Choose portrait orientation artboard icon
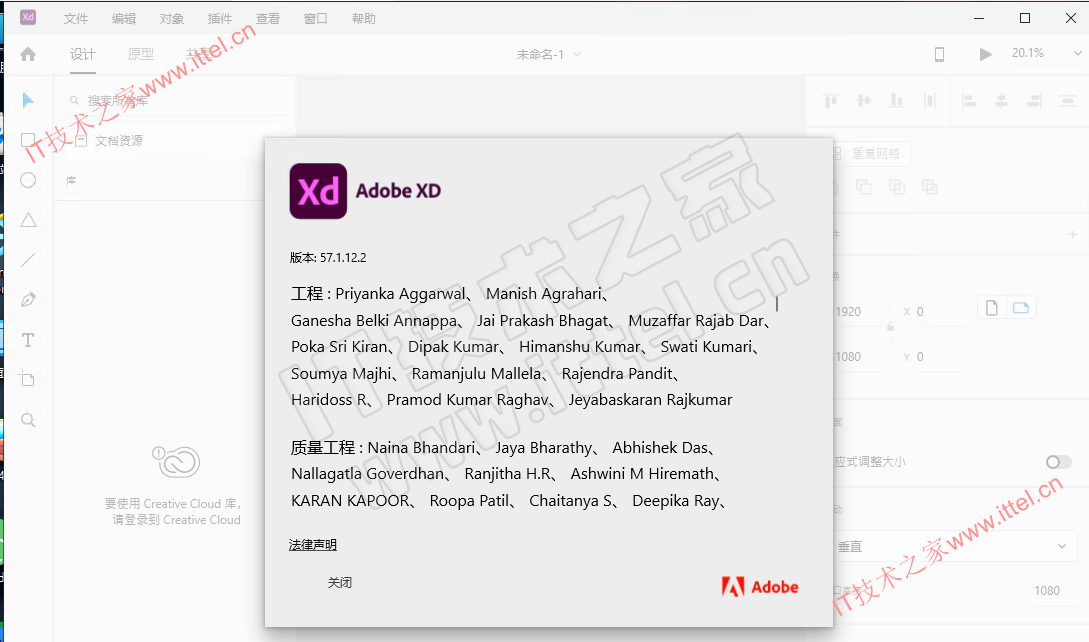This screenshot has width=1089, height=642. [992, 308]
